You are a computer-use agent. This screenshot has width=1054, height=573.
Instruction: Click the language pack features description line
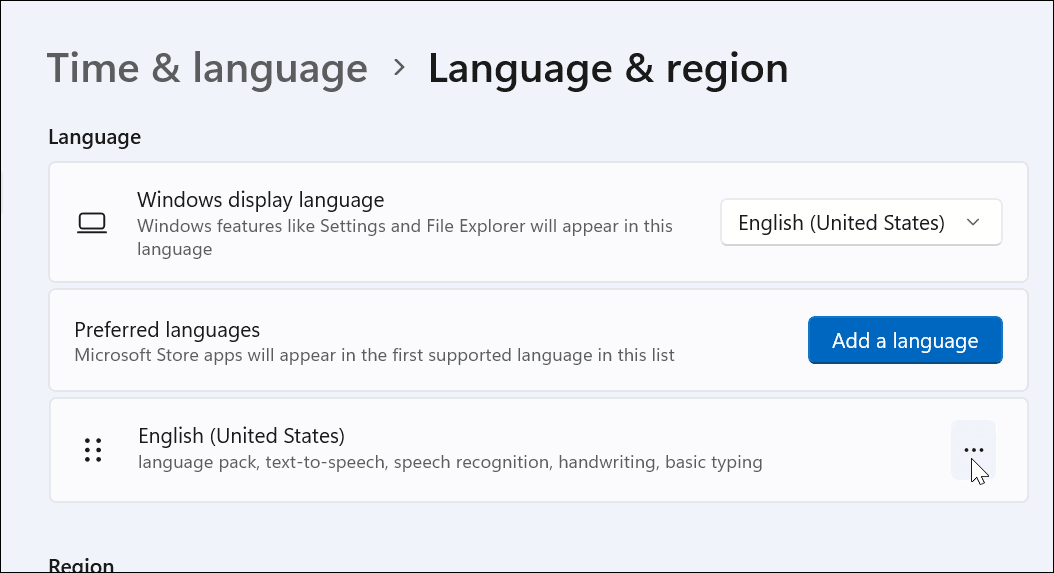pyautogui.click(x=450, y=463)
